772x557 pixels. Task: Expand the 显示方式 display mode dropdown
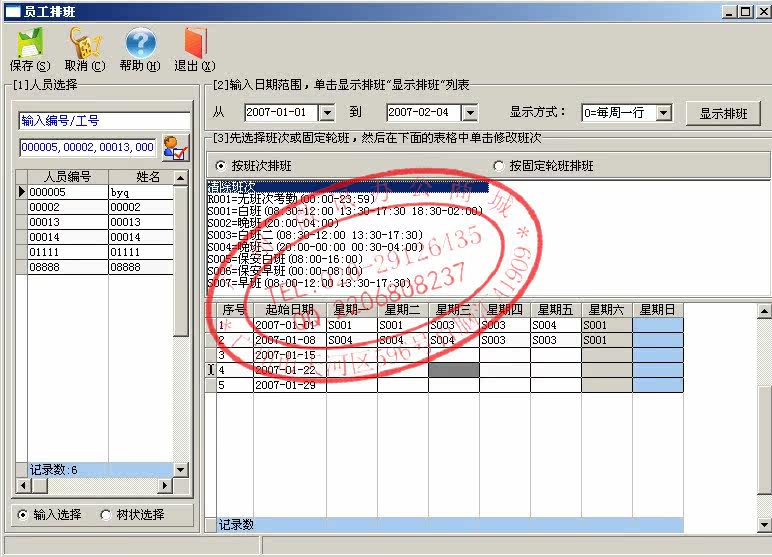tap(664, 113)
